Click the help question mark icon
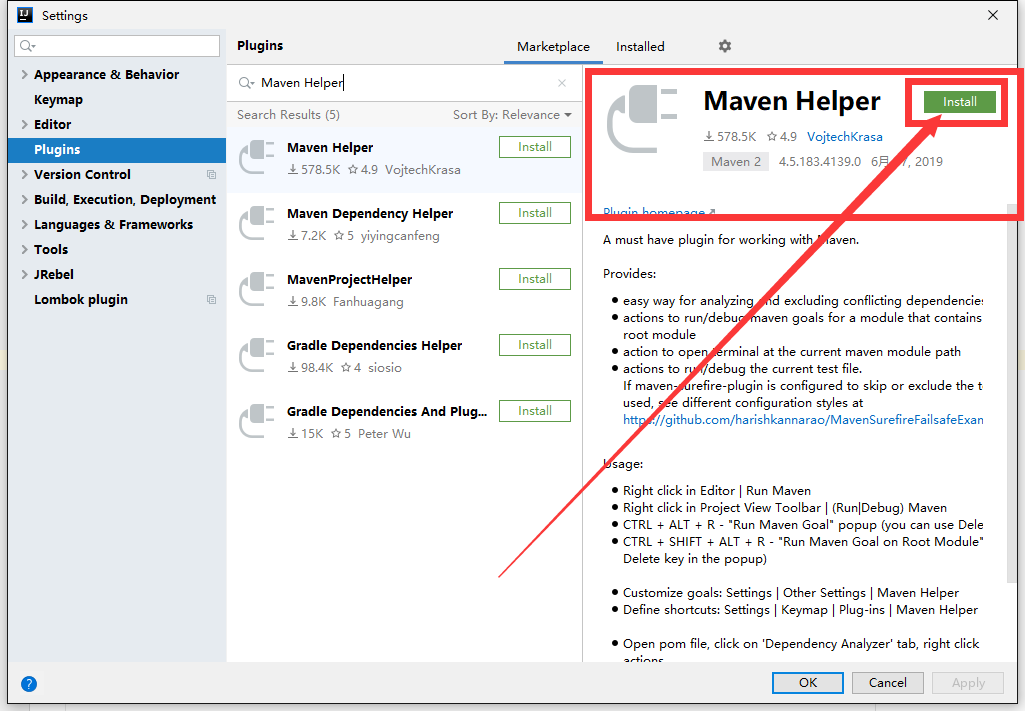Image resolution: width=1025 pixels, height=711 pixels. (x=28, y=684)
